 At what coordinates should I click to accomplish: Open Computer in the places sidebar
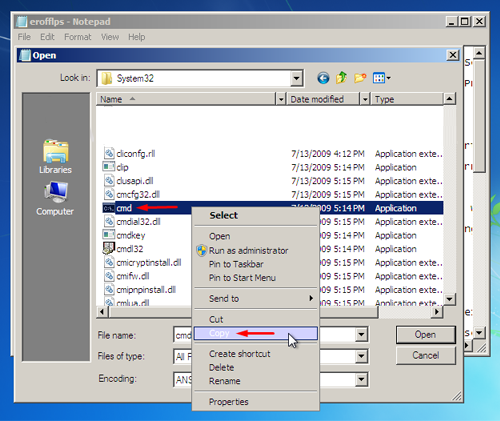[x=55, y=199]
